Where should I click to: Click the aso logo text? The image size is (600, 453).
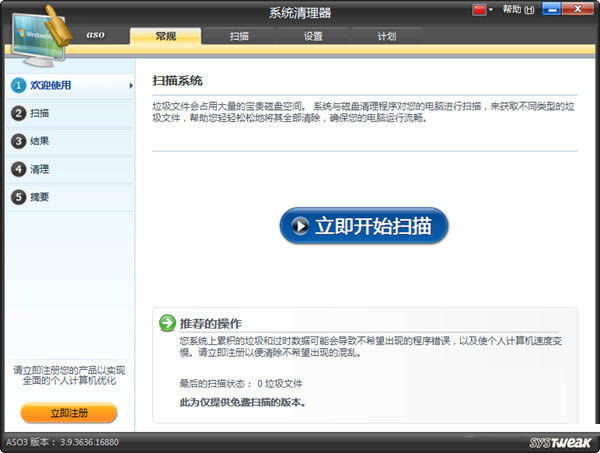click(x=95, y=35)
